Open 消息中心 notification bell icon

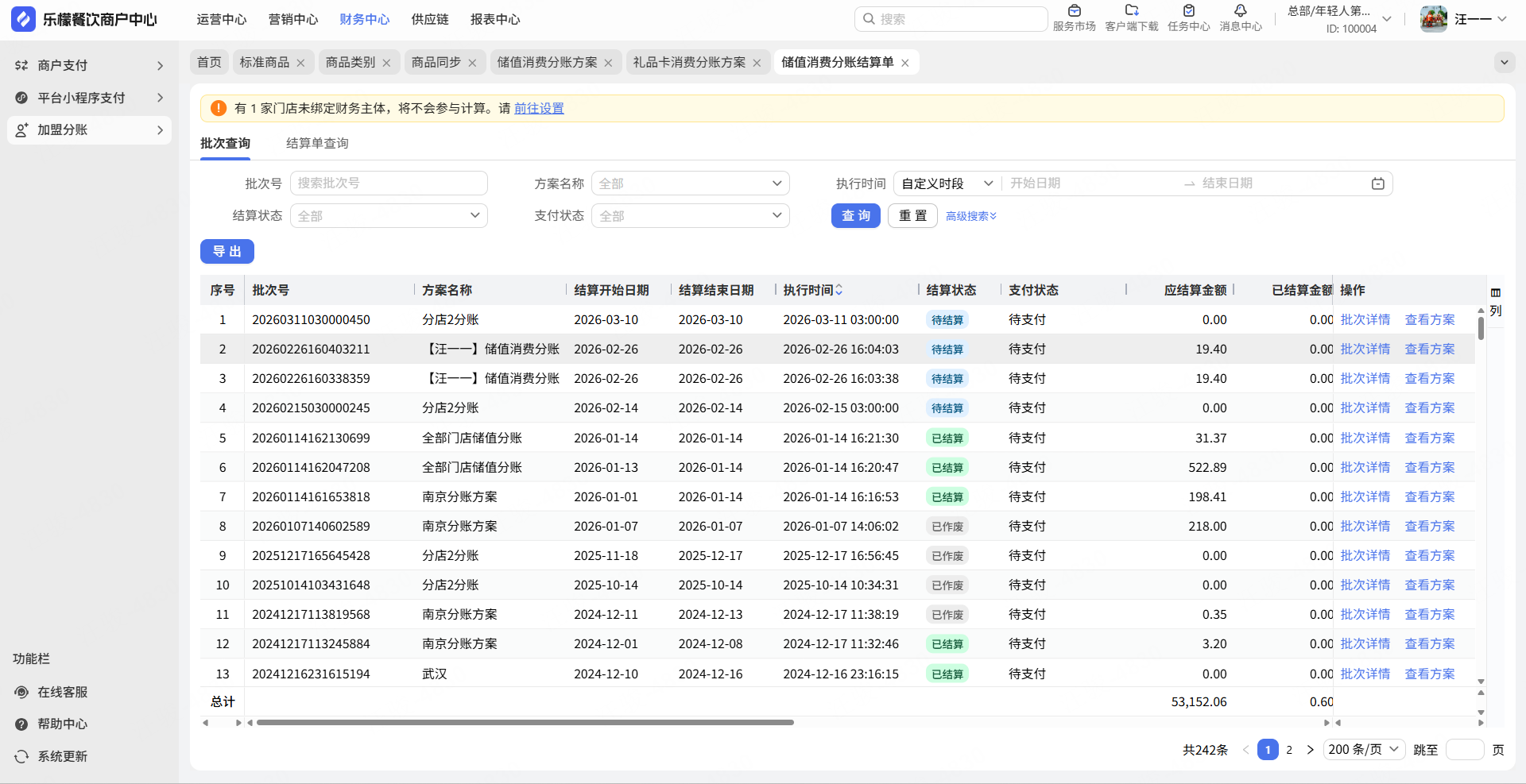1240,11
